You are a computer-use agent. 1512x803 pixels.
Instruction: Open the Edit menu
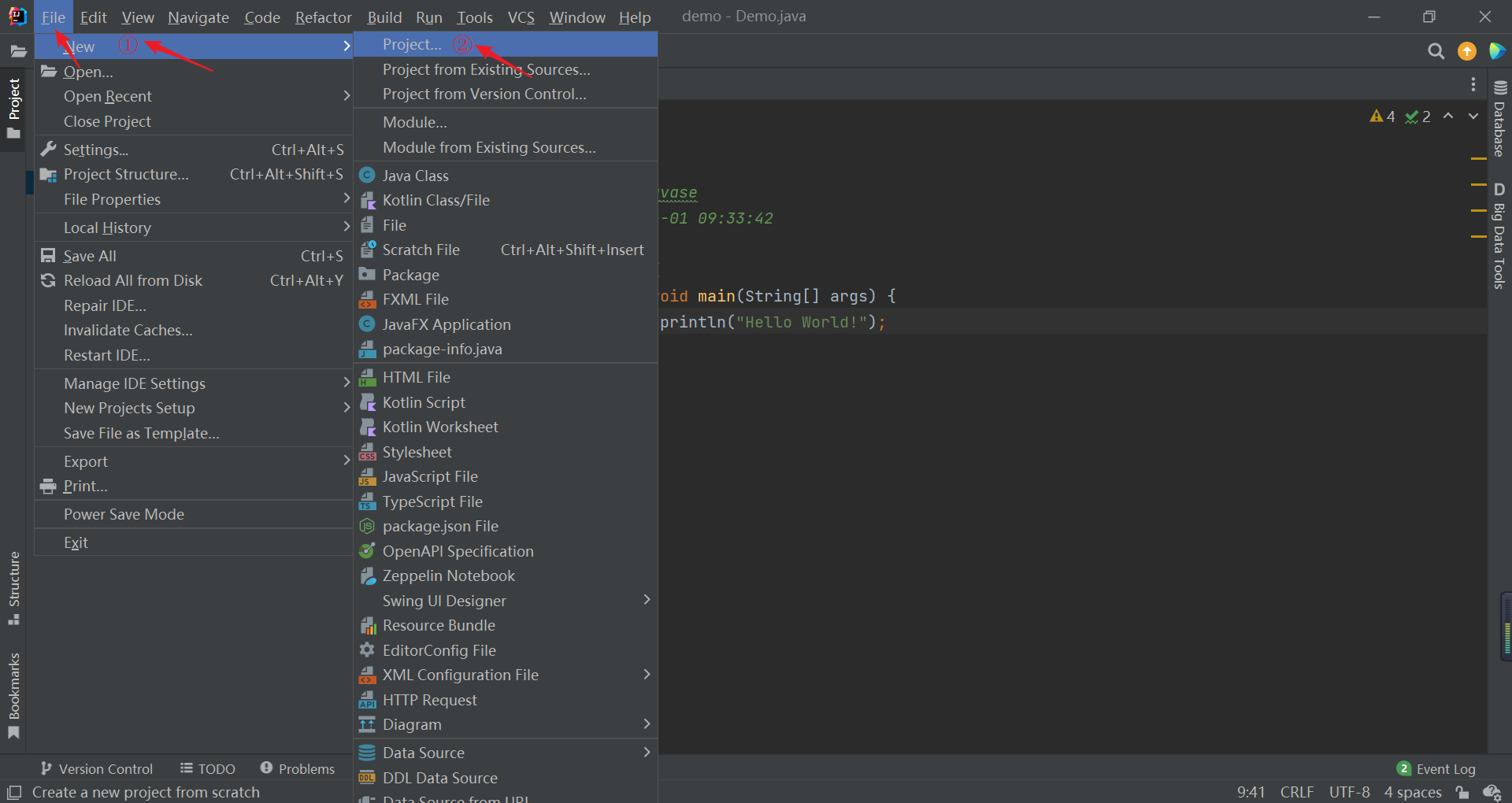[93, 17]
